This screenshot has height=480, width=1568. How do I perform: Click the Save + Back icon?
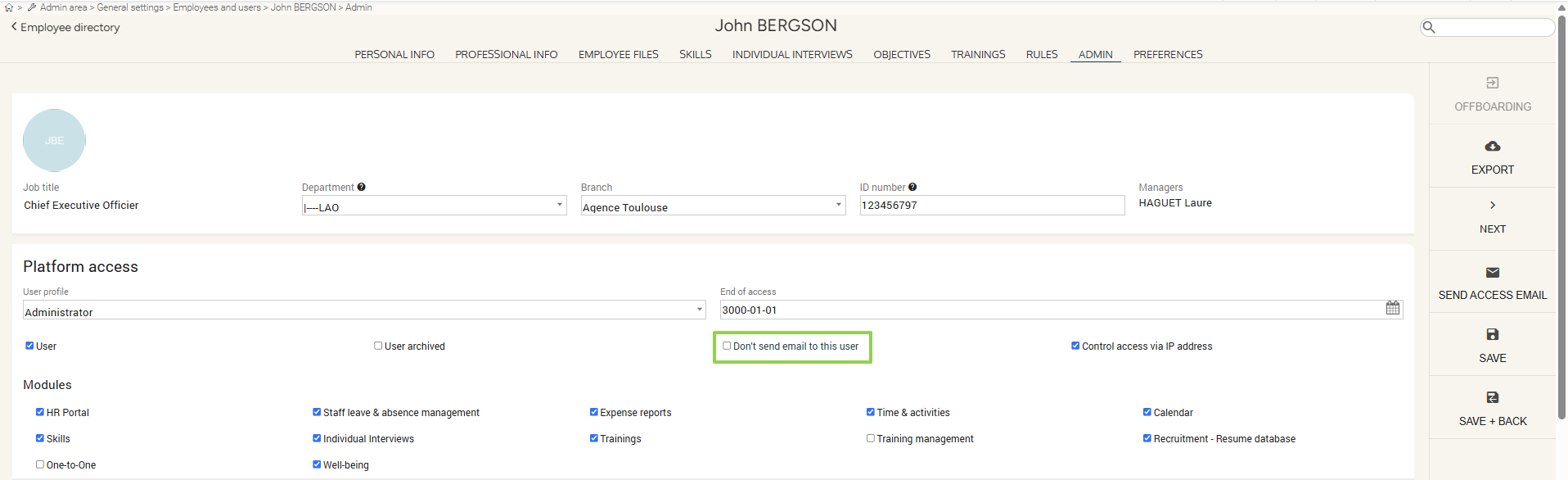pyautogui.click(x=1492, y=397)
